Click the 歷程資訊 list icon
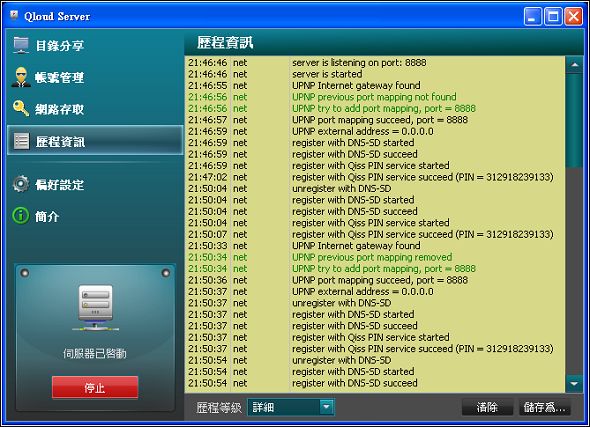Image resolution: width=590 pixels, height=427 pixels. 21,141
